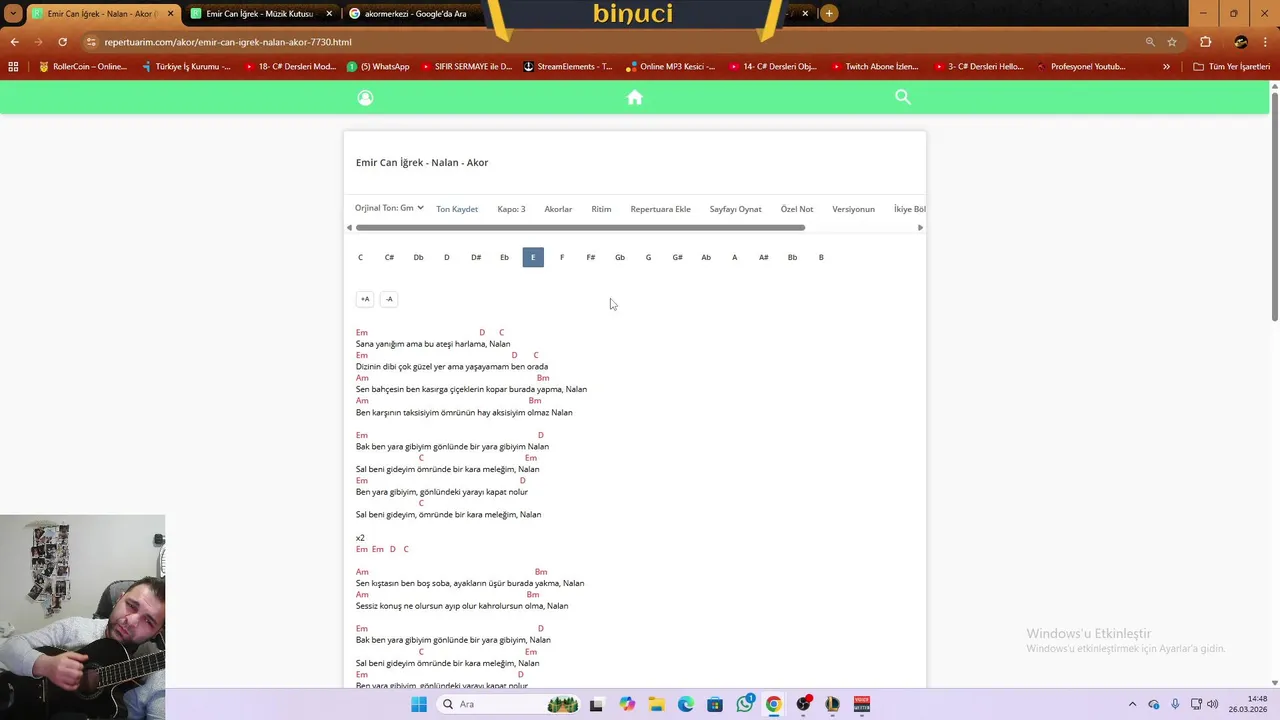Viewport: 1280px width, 720px height.
Task: Open Microsoft Store from taskbar
Action: (715, 704)
